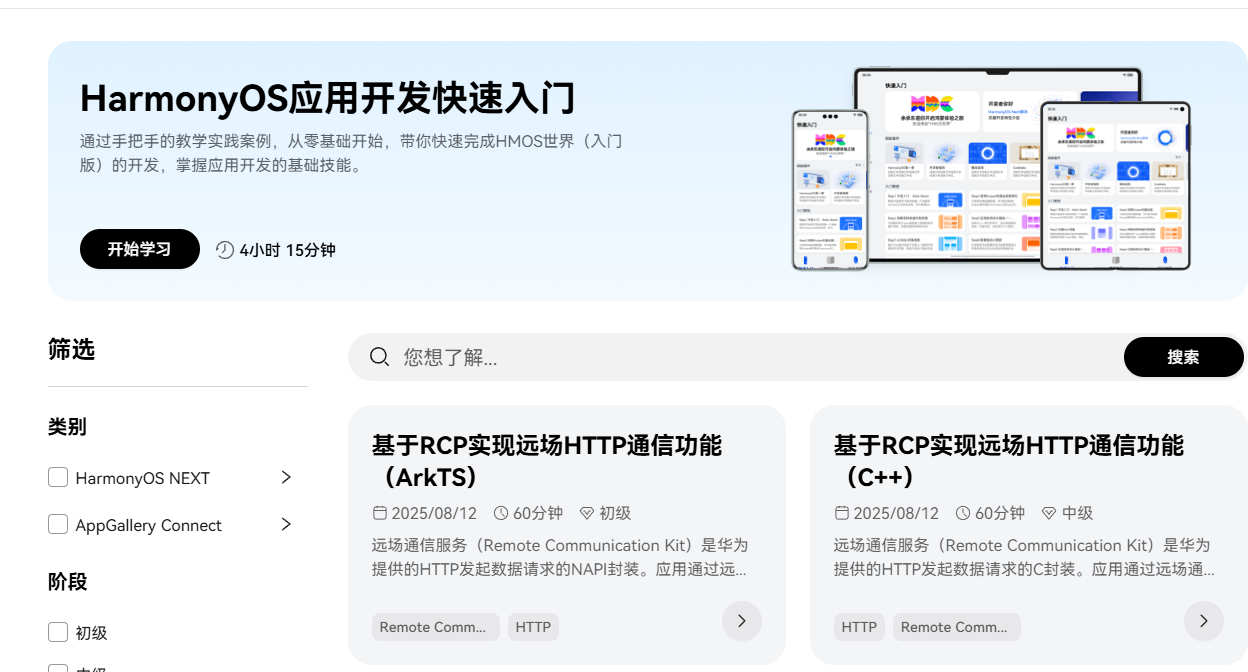Screen dimensions: 1248x672
Task: Click calendar icon on C++ card
Action: (842, 513)
